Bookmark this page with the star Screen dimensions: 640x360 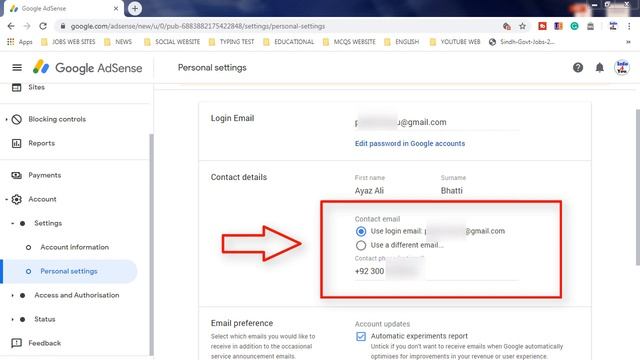pos(522,26)
